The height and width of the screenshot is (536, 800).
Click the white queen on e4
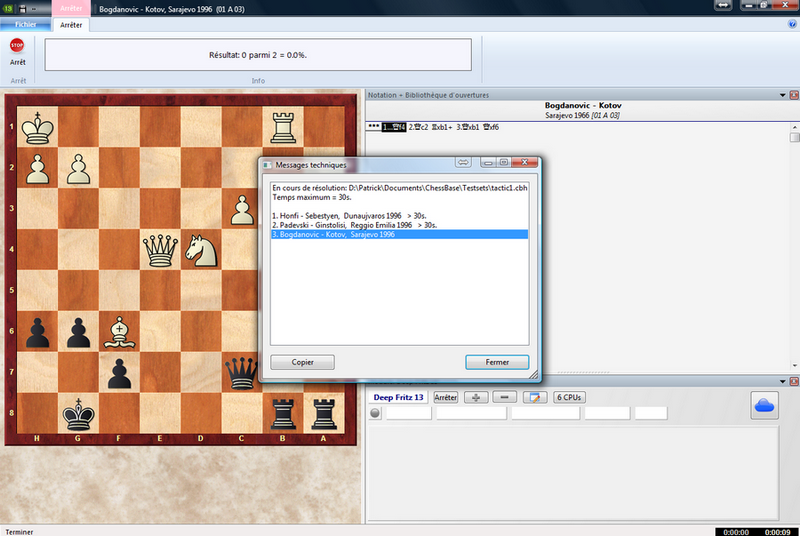point(160,250)
